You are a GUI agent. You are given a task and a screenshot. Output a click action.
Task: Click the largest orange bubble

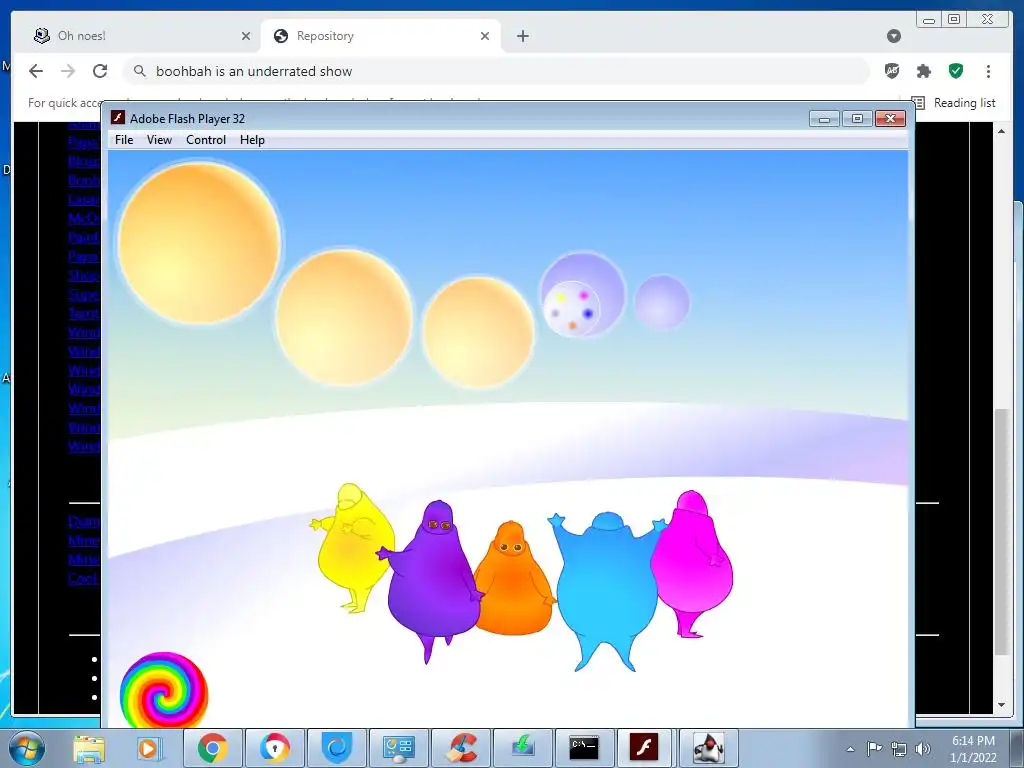point(199,243)
